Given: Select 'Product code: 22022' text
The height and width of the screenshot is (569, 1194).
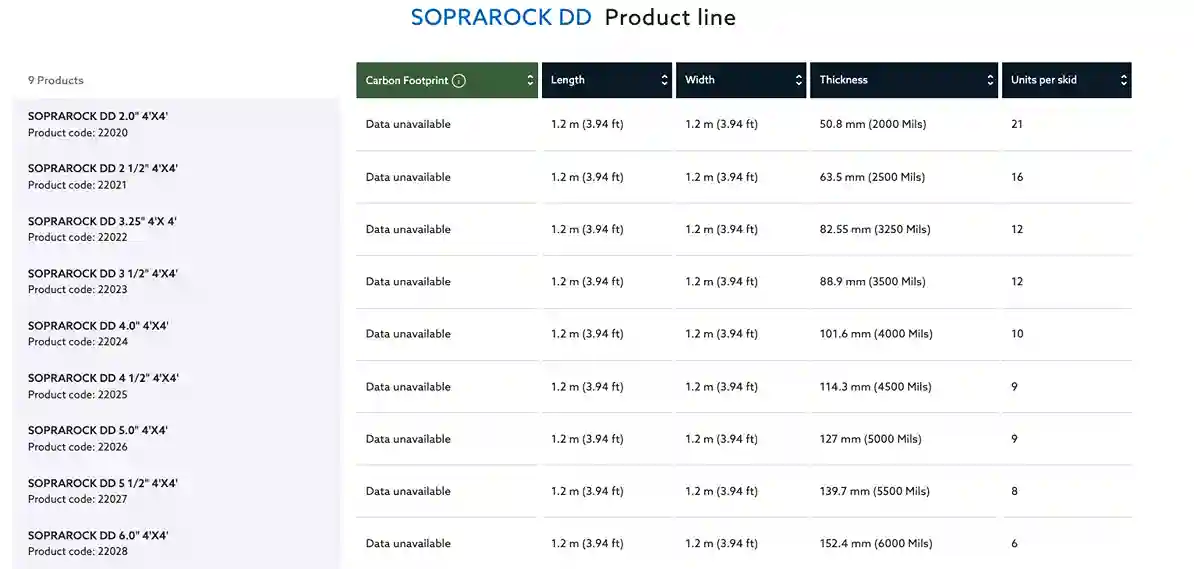Looking at the screenshot, I should [78, 237].
